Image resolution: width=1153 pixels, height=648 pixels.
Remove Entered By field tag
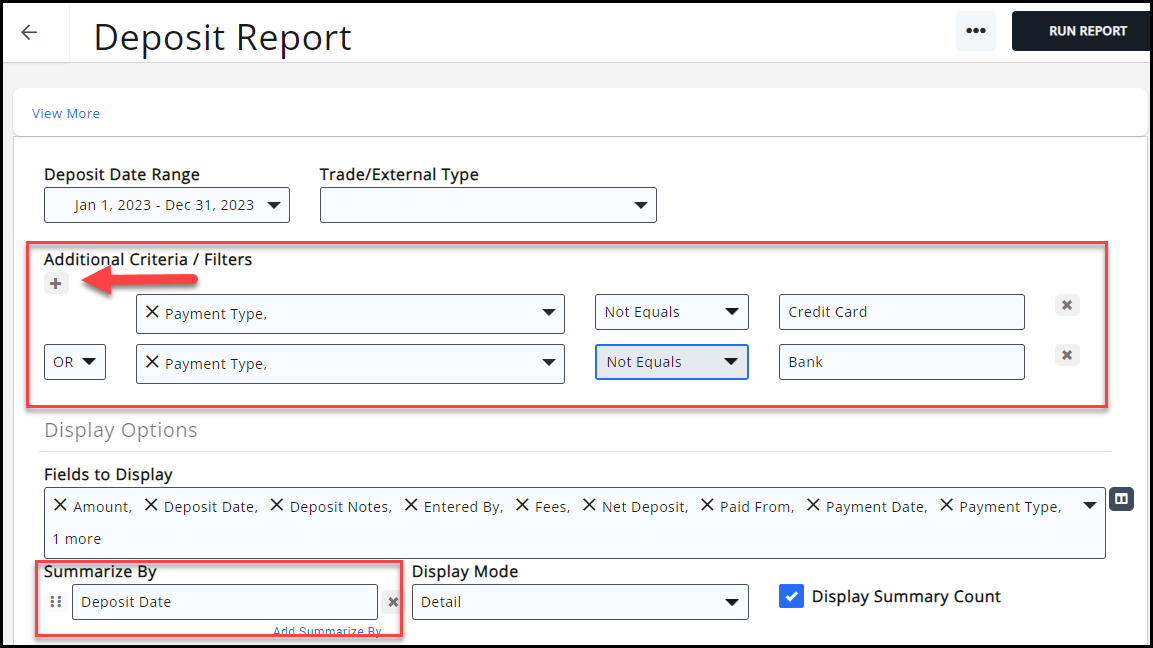[x=411, y=506]
